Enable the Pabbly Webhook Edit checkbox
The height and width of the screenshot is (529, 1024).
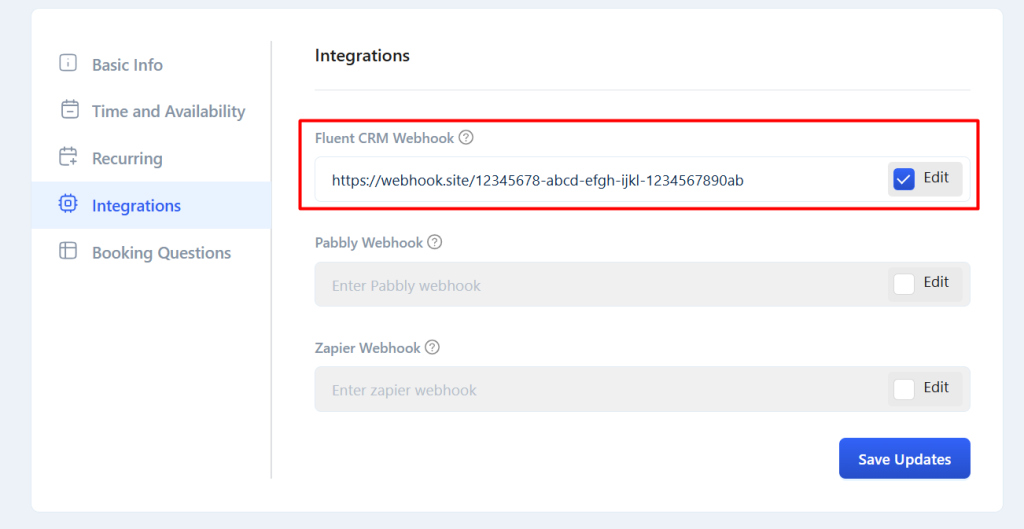tap(904, 284)
